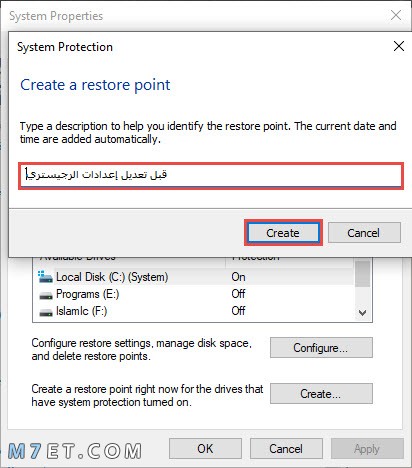Choose Programs (E:) in drives list

[193, 294]
